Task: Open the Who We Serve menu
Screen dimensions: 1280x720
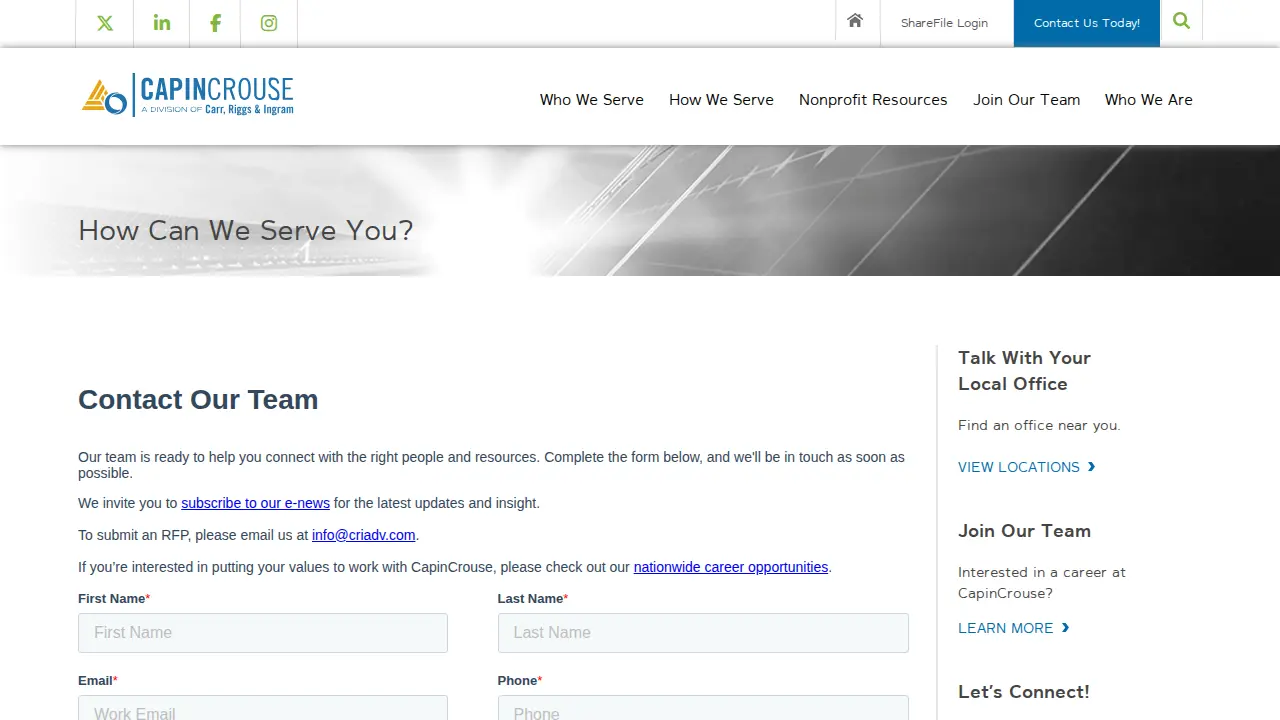Action: 592,100
